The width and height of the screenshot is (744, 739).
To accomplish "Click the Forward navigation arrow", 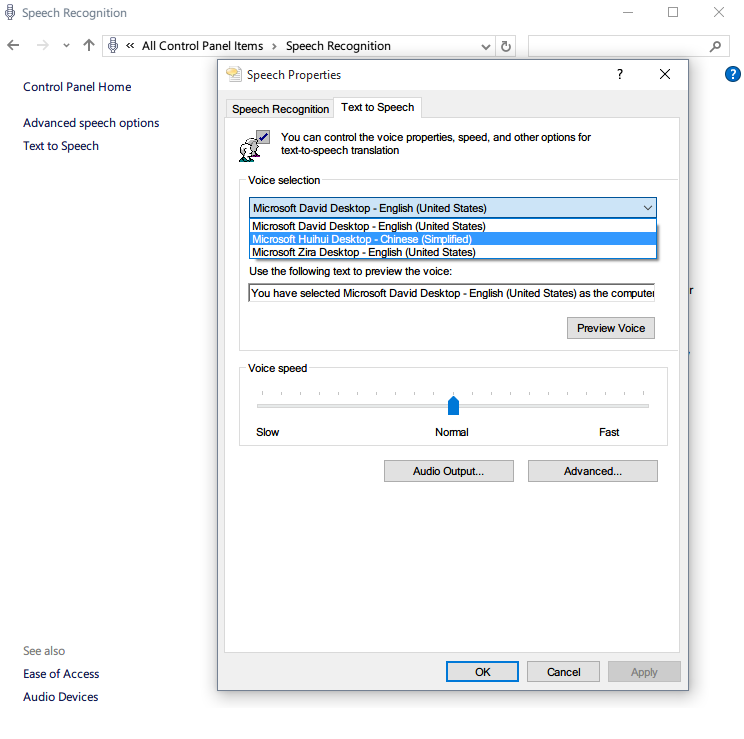I will tap(43, 46).
